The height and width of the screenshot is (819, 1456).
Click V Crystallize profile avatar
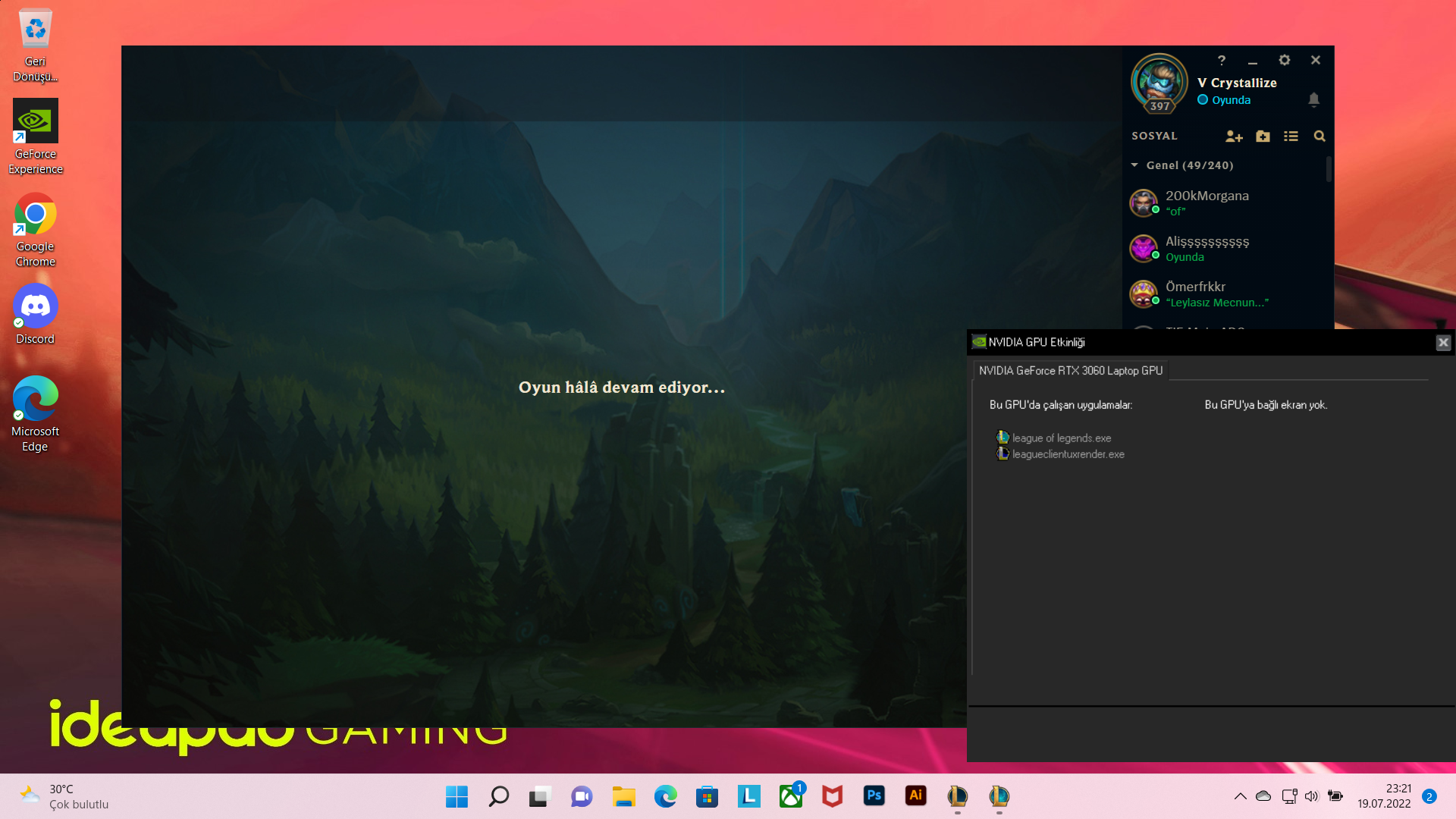(x=1159, y=83)
